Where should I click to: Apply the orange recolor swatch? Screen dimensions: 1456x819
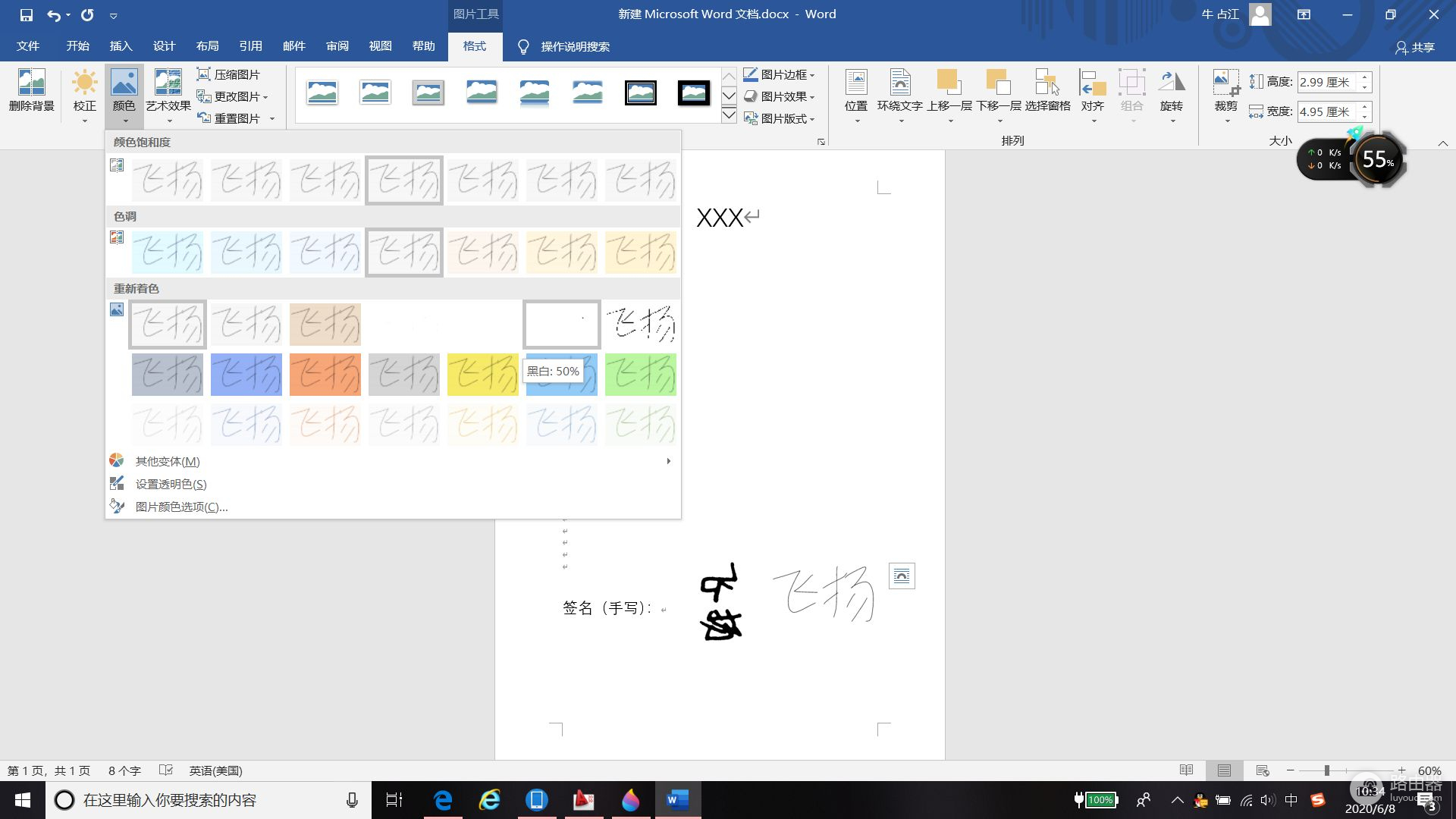325,374
